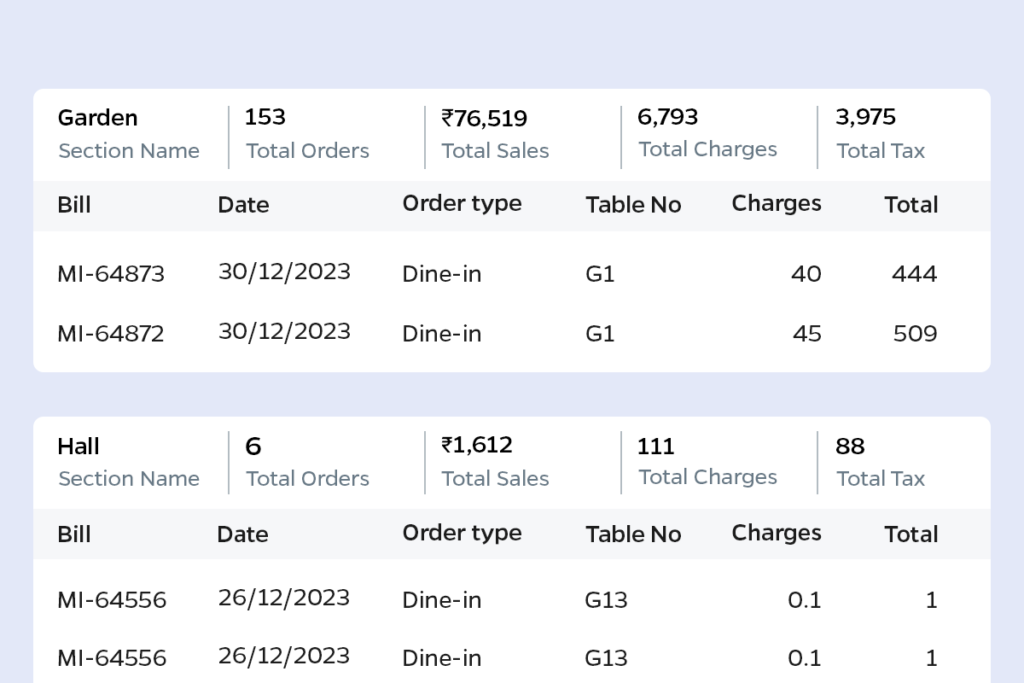The image size is (1024, 683).
Task: Open bill MI-64873
Action: point(111,274)
